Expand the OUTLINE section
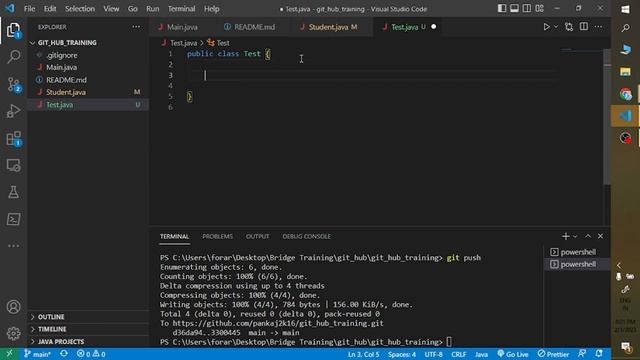This screenshot has width=640, height=360. tap(51, 317)
